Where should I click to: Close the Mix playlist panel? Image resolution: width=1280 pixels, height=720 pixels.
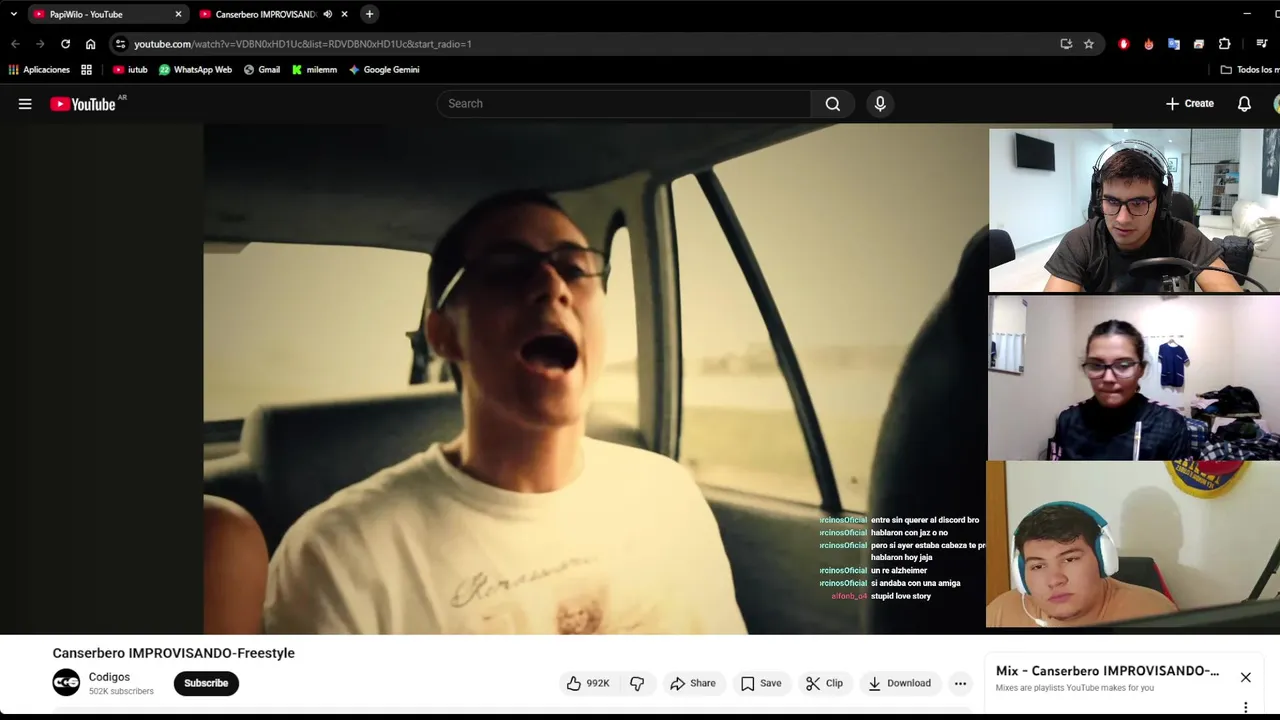click(1246, 677)
